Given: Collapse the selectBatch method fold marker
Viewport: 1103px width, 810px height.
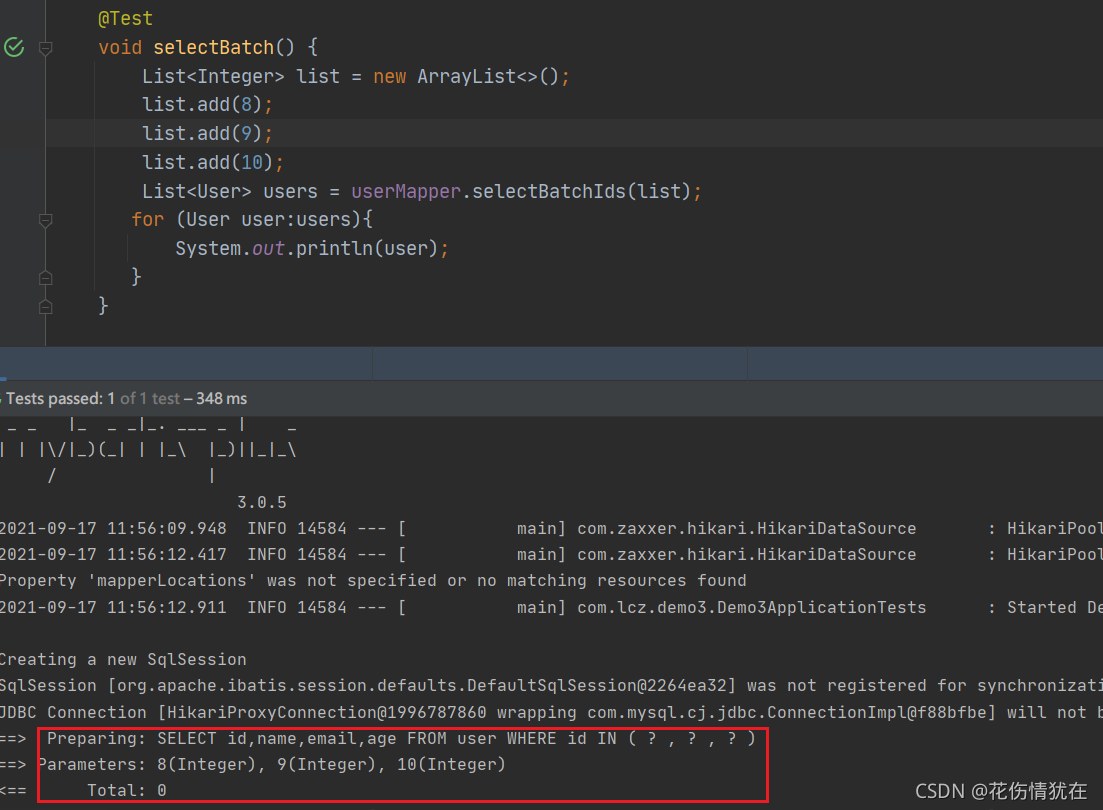Looking at the screenshot, I should pyautogui.click(x=46, y=48).
